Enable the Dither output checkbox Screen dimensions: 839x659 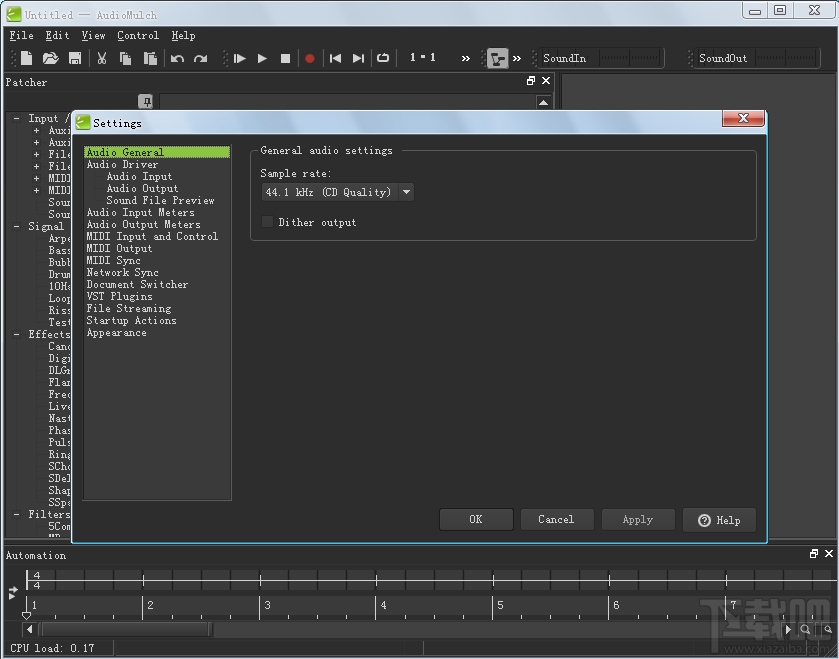[267, 222]
